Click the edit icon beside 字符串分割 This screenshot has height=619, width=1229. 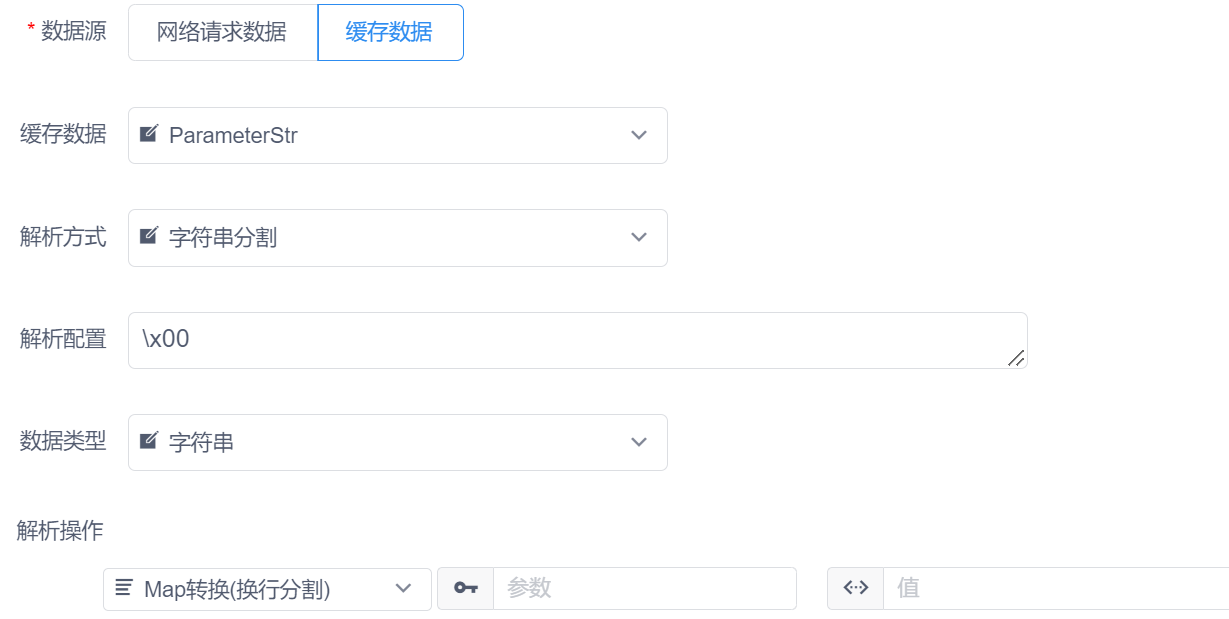[x=148, y=236]
